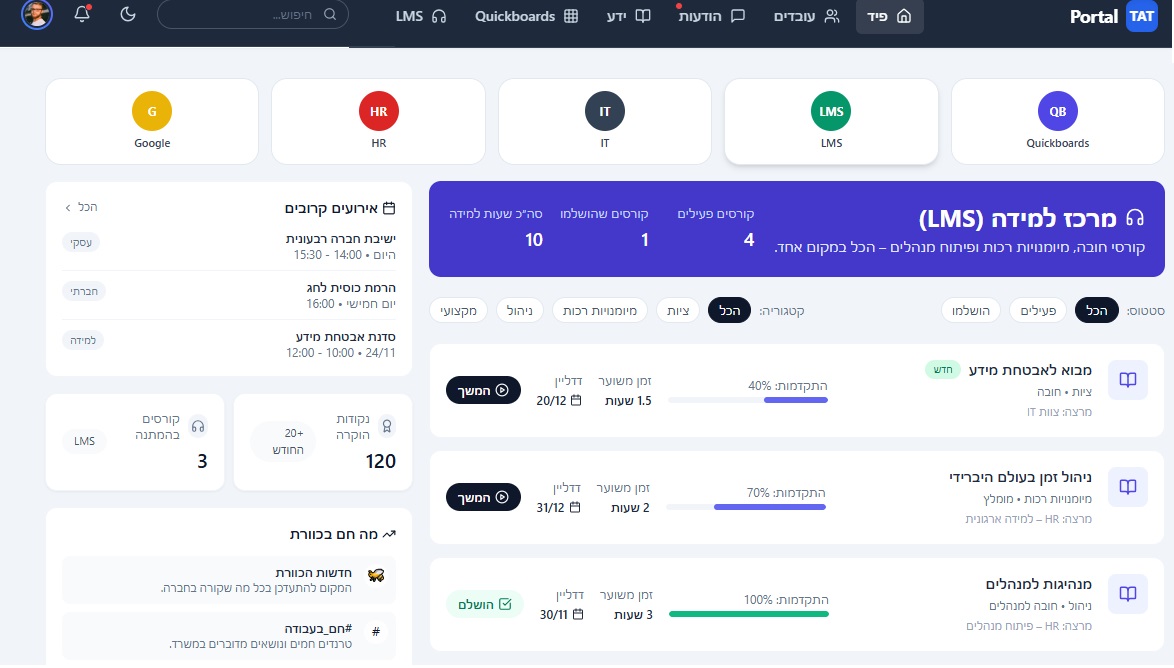
Task: Open the user profile avatar
Action: pyautogui.click(x=37, y=15)
